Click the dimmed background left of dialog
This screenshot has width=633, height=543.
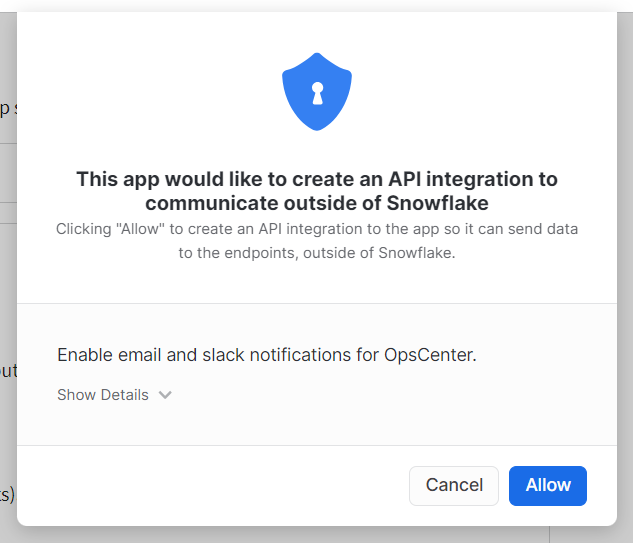(x=8, y=283)
